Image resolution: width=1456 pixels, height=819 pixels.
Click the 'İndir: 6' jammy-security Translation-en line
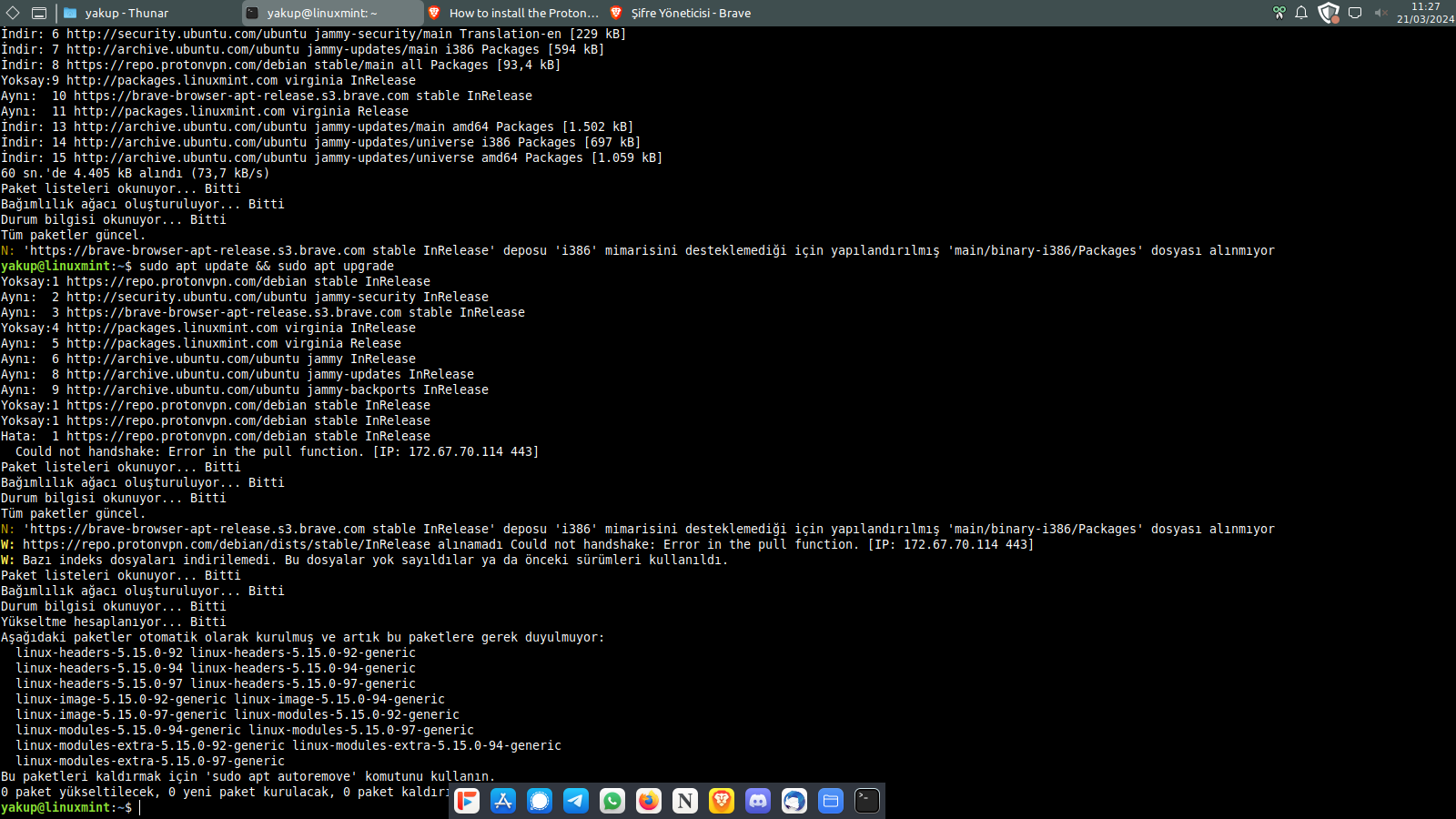314,34
